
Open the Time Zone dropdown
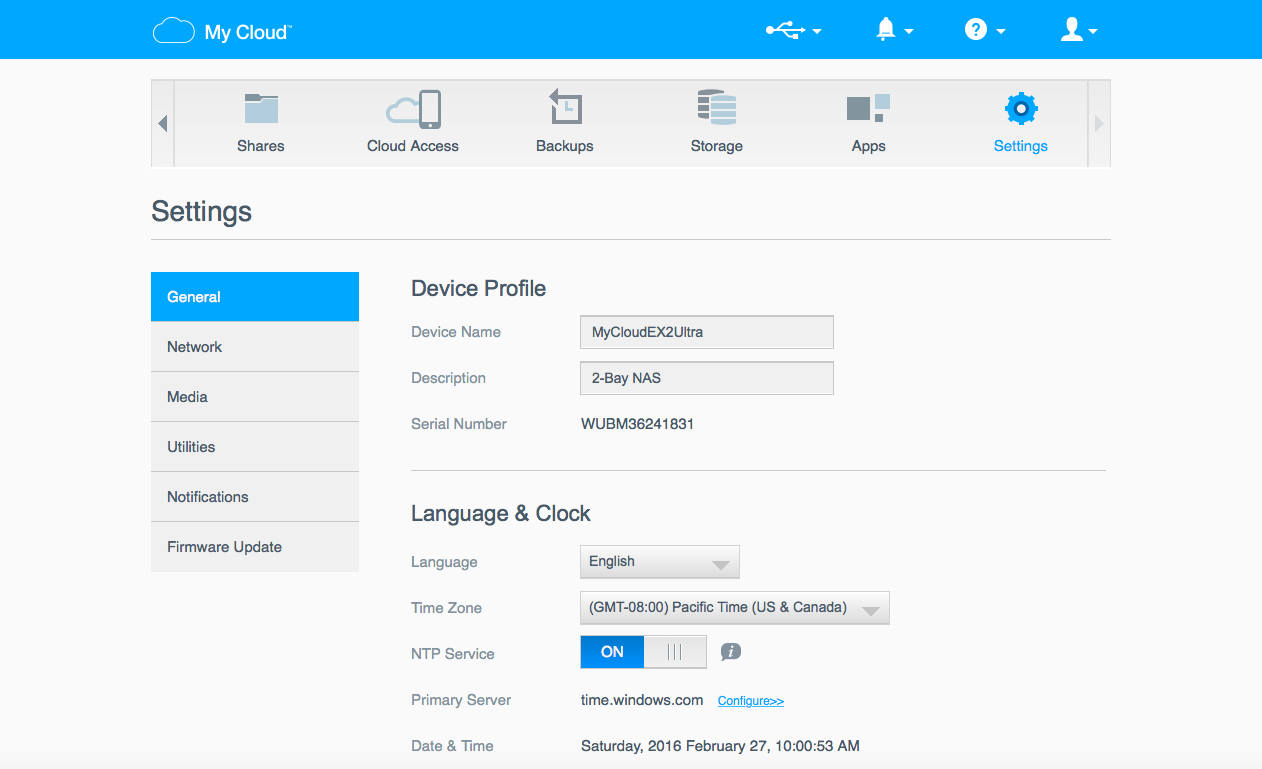coord(735,608)
